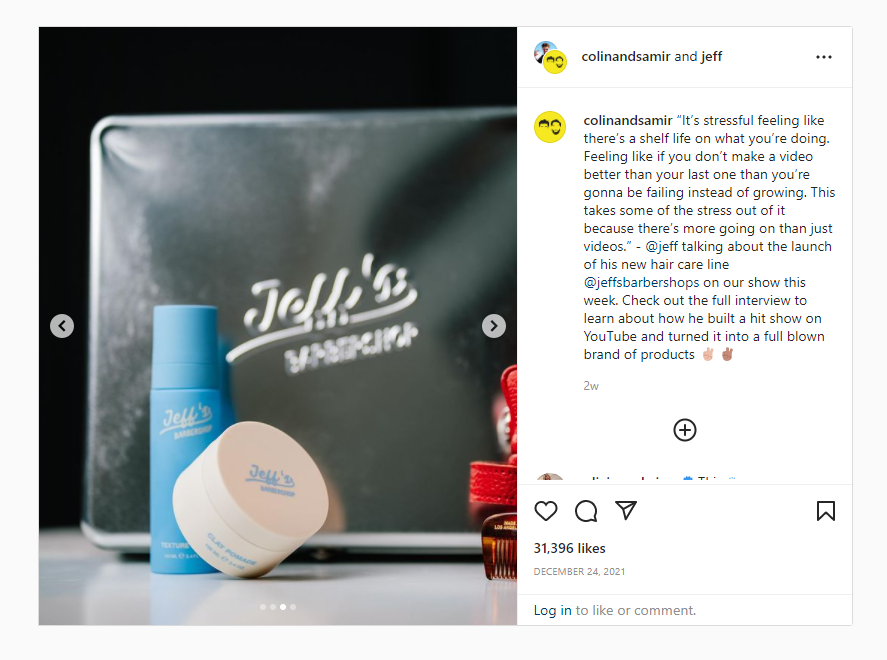Click the colinandsamir yellow avatar beside caption
This screenshot has height=660, width=887.
click(x=550, y=127)
